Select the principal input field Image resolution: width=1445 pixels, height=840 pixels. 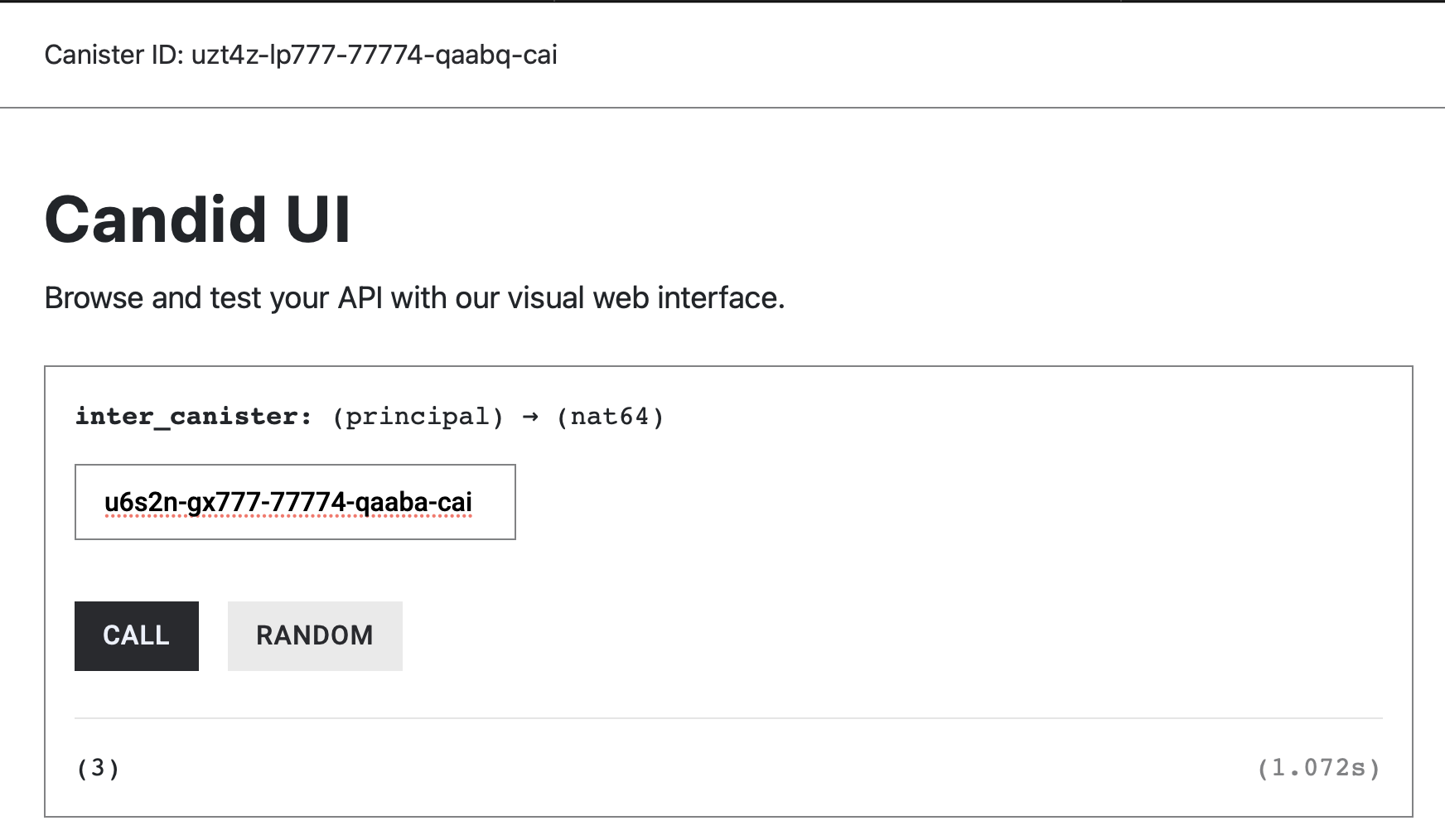pos(295,502)
